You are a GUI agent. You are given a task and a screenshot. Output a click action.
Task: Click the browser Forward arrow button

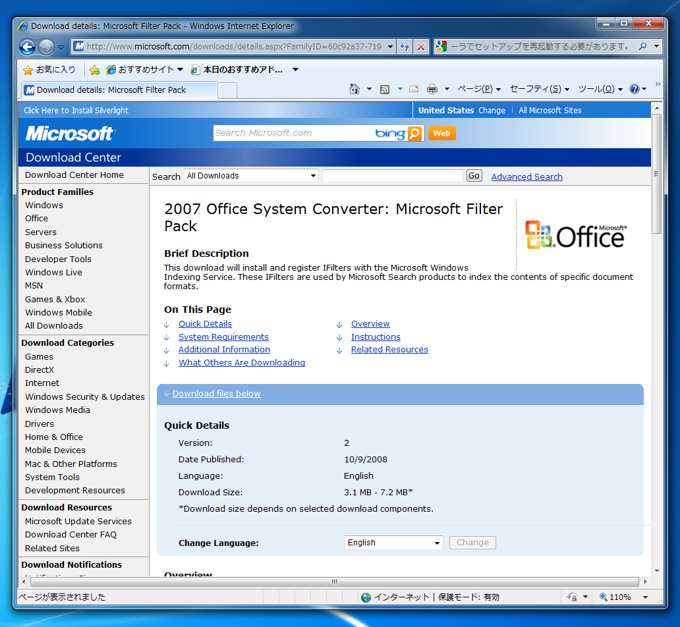tap(46, 46)
